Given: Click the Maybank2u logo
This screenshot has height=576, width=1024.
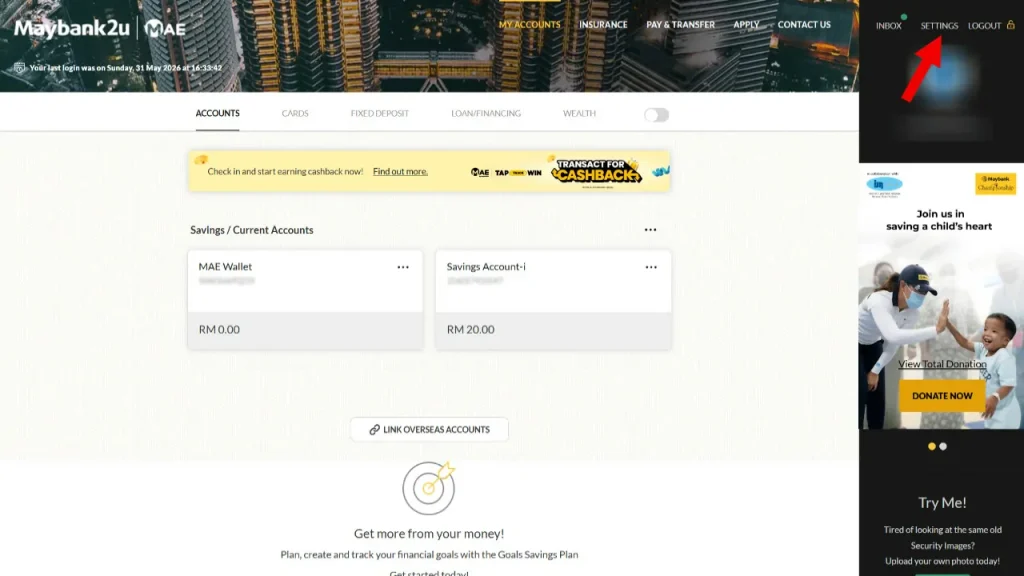Looking at the screenshot, I should (x=72, y=29).
